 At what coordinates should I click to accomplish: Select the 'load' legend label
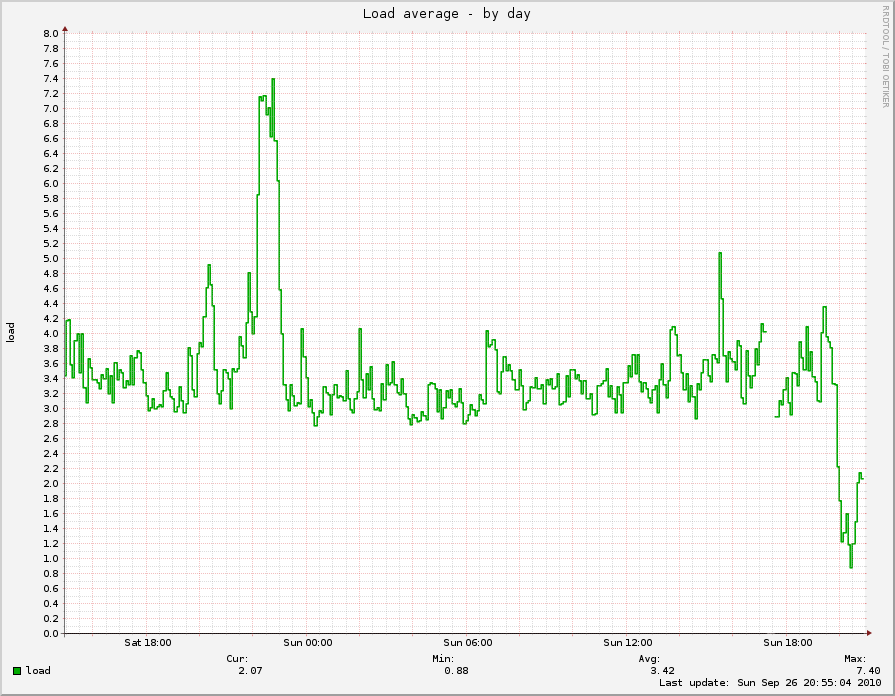(x=38, y=670)
